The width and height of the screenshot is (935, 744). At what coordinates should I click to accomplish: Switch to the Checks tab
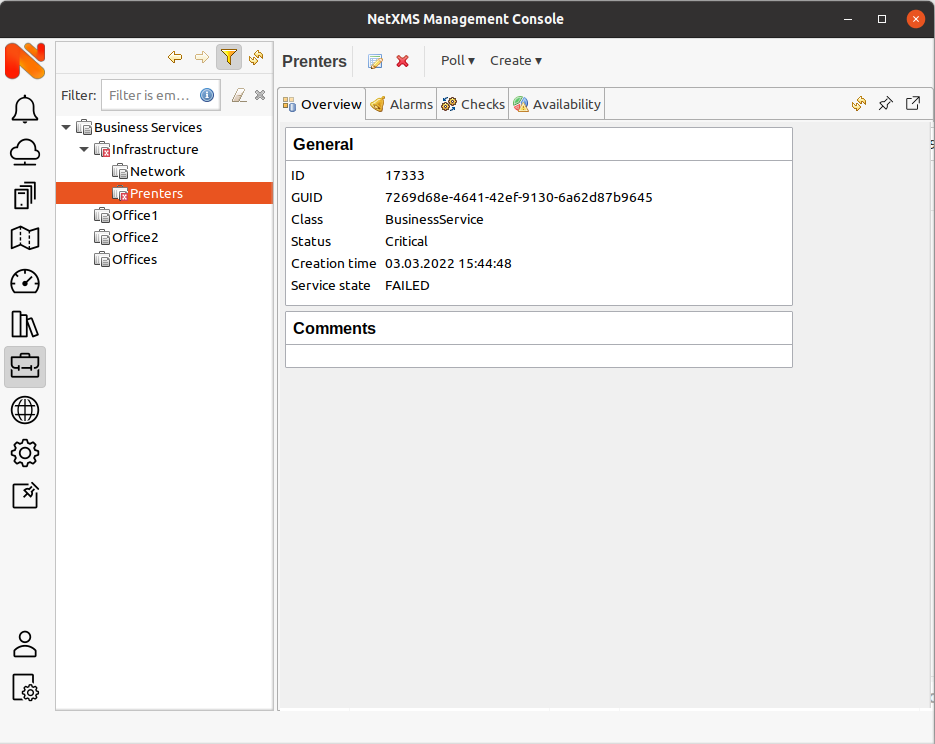coord(473,104)
